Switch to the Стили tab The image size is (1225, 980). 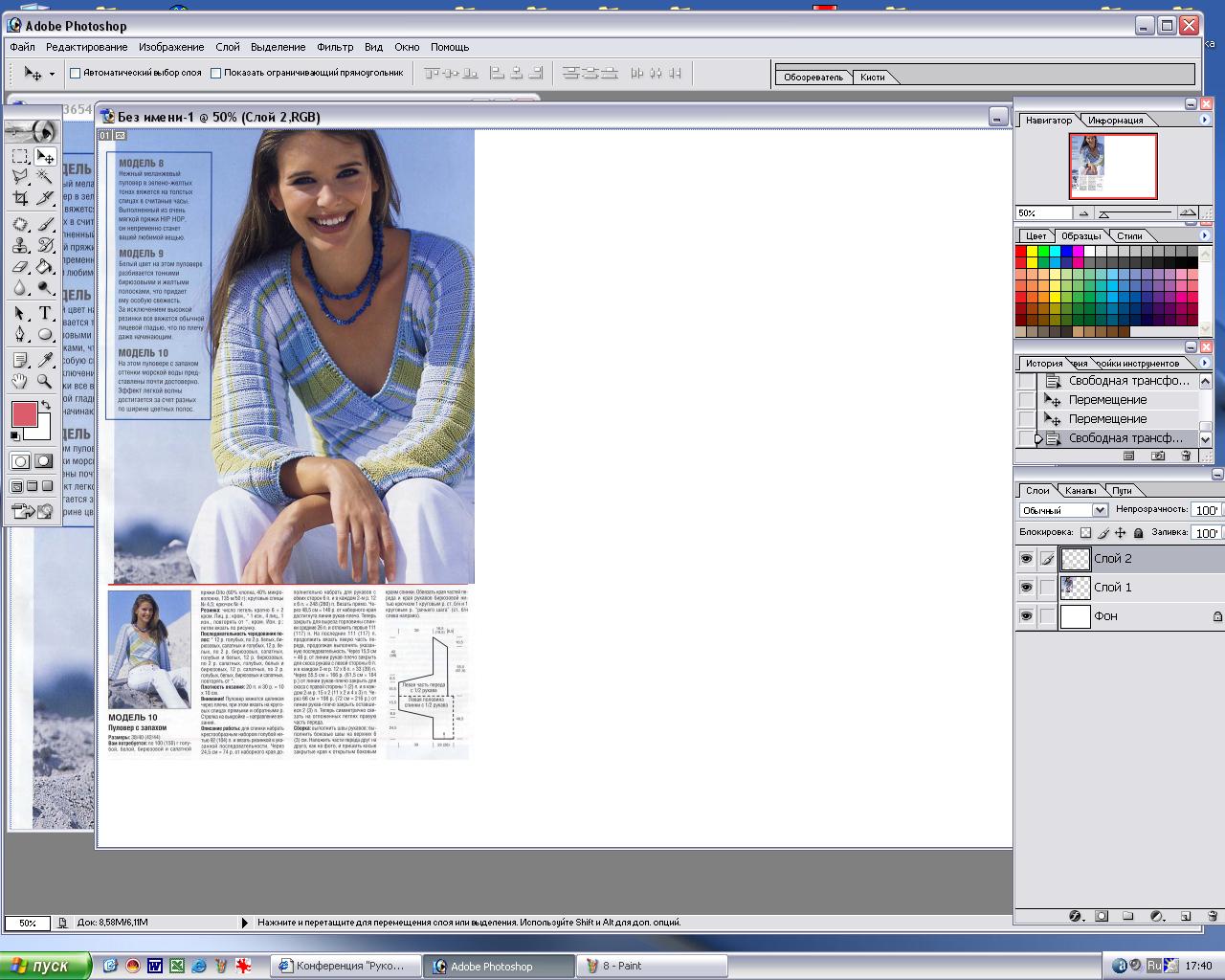click(x=1129, y=235)
